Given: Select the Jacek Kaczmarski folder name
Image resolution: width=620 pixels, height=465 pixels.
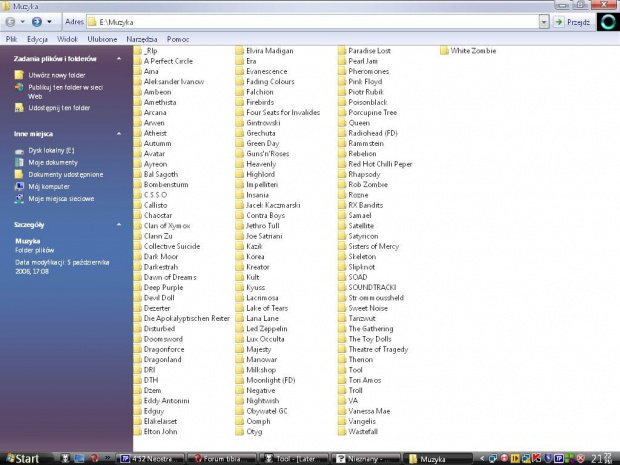Looking at the screenshot, I should [x=273, y=205].
